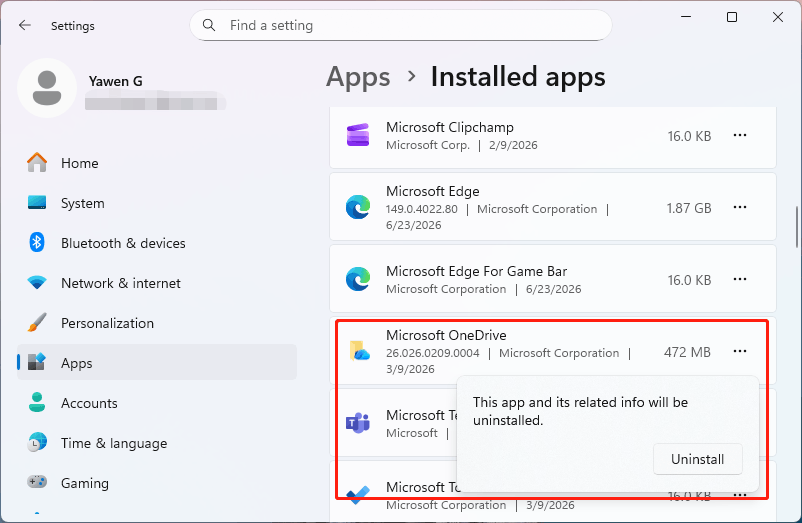Click the Microsoft Teams app icon
The height and width of the screenshot is (523, 802).
pos(358,423)
